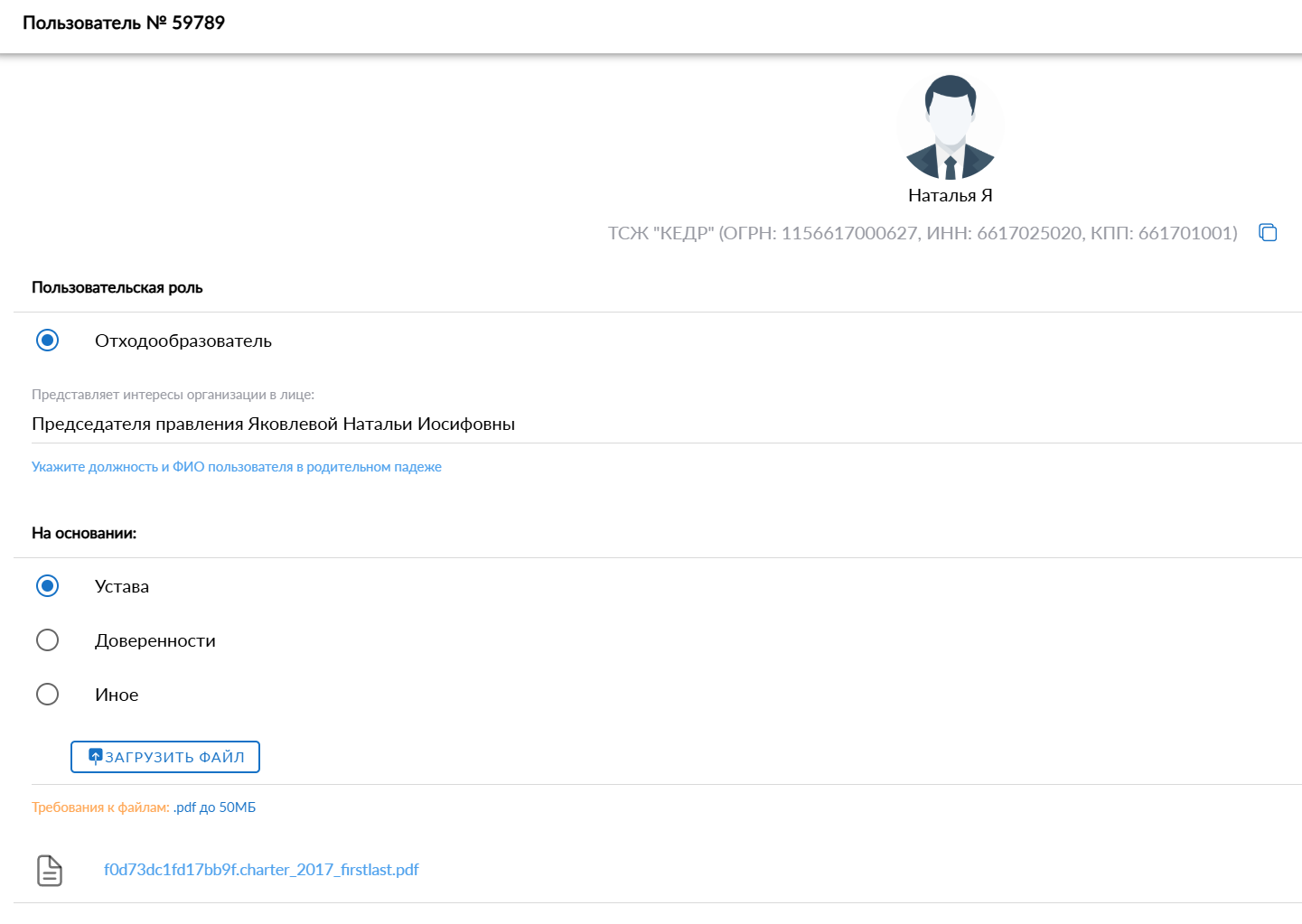1302x924 pixels.
Task: Click document icon beside charter PDF
Action: 50,871
